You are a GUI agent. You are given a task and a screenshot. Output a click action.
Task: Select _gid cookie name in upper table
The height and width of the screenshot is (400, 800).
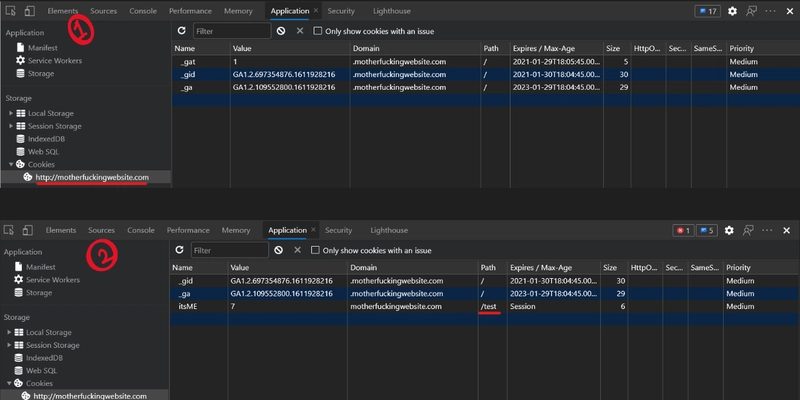(187, 74)
